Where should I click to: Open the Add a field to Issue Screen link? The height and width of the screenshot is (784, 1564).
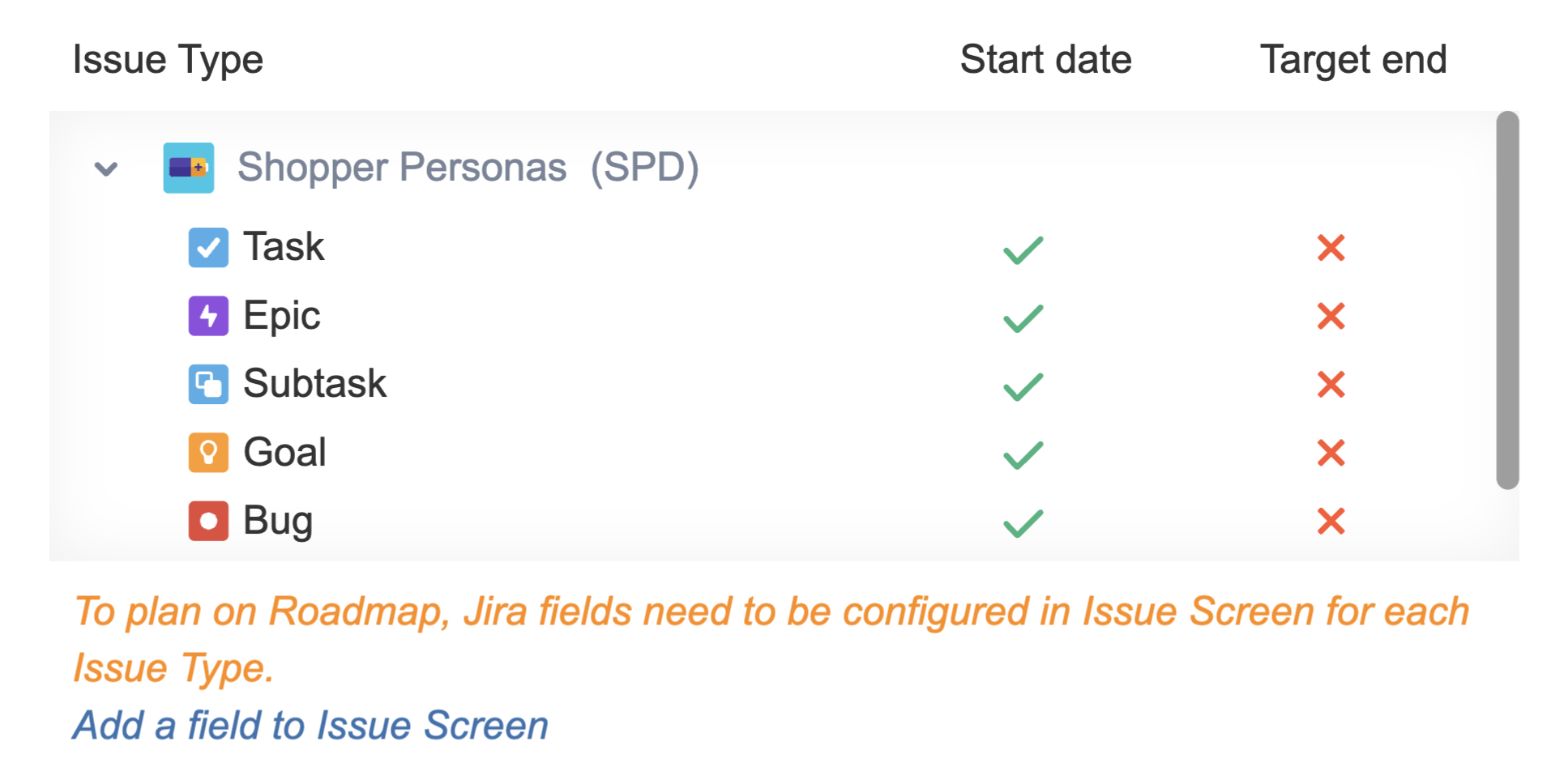(310, 725)
